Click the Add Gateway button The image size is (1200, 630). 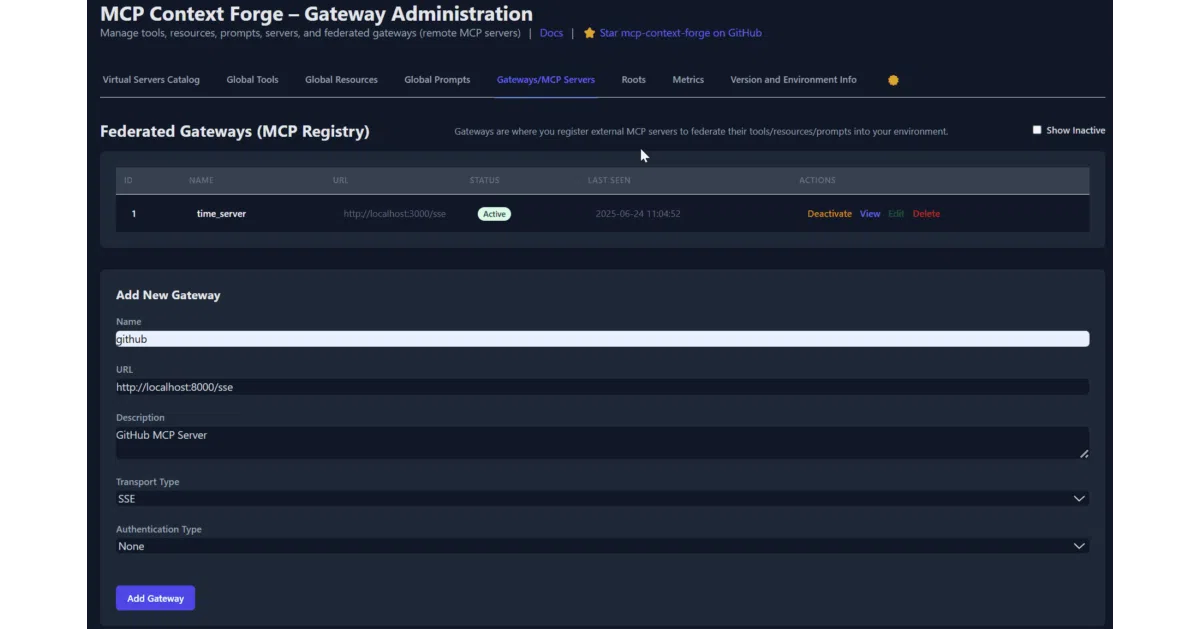click(x=155, y=598)
